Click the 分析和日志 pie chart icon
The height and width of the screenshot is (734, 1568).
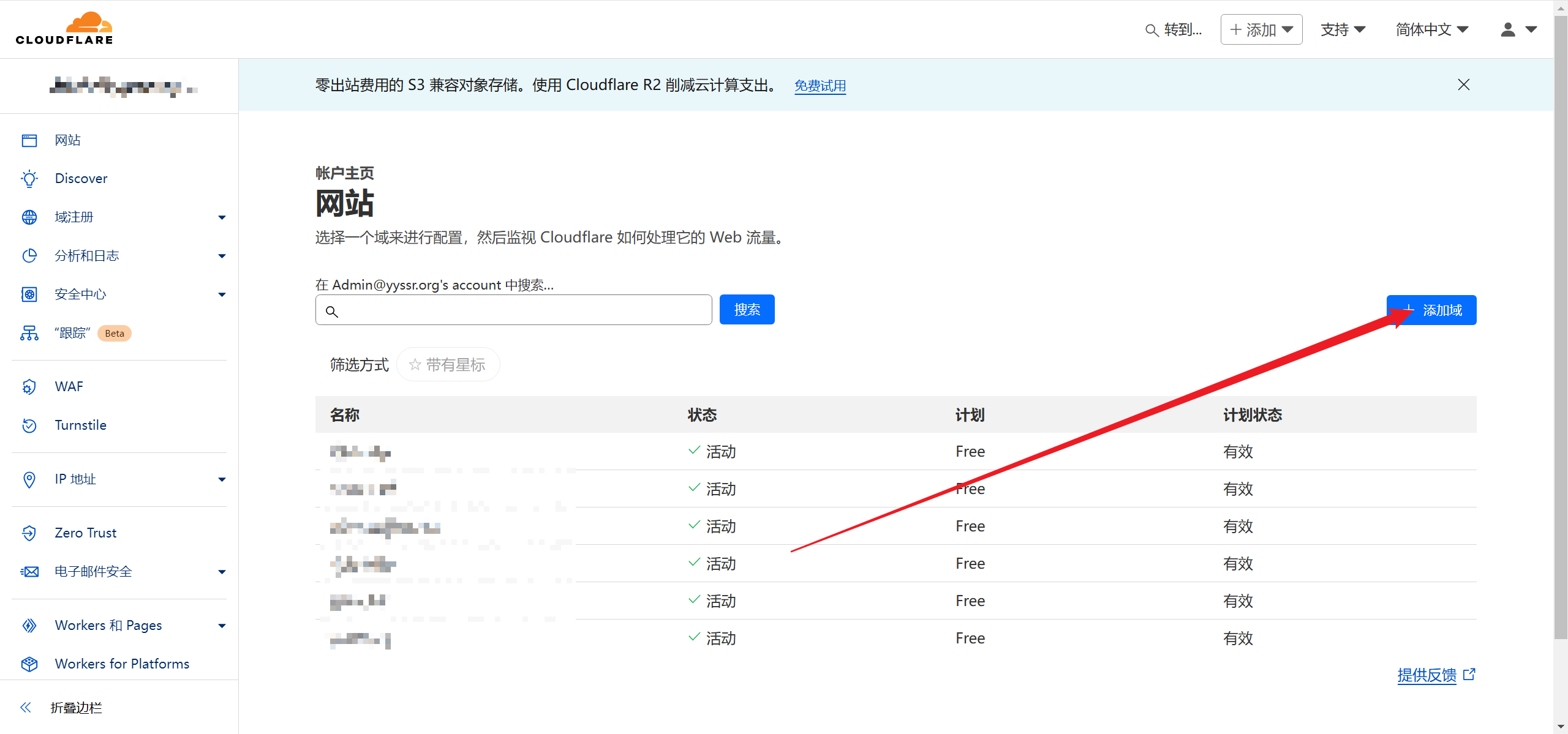pos(29,256)
